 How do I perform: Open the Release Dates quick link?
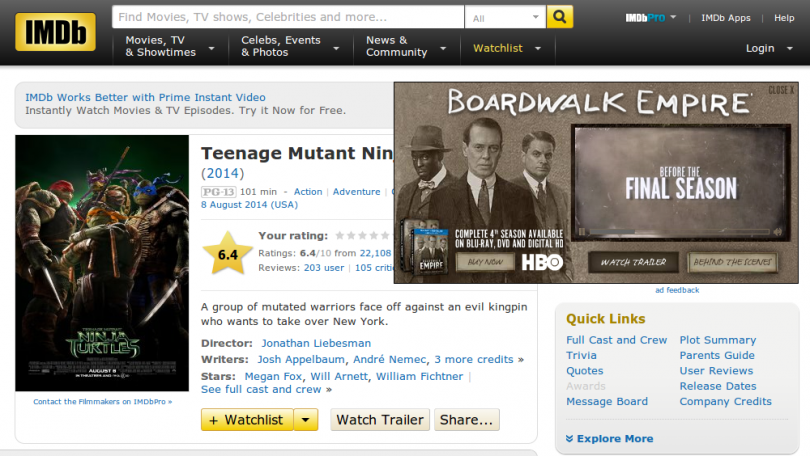tap(718, 386)
